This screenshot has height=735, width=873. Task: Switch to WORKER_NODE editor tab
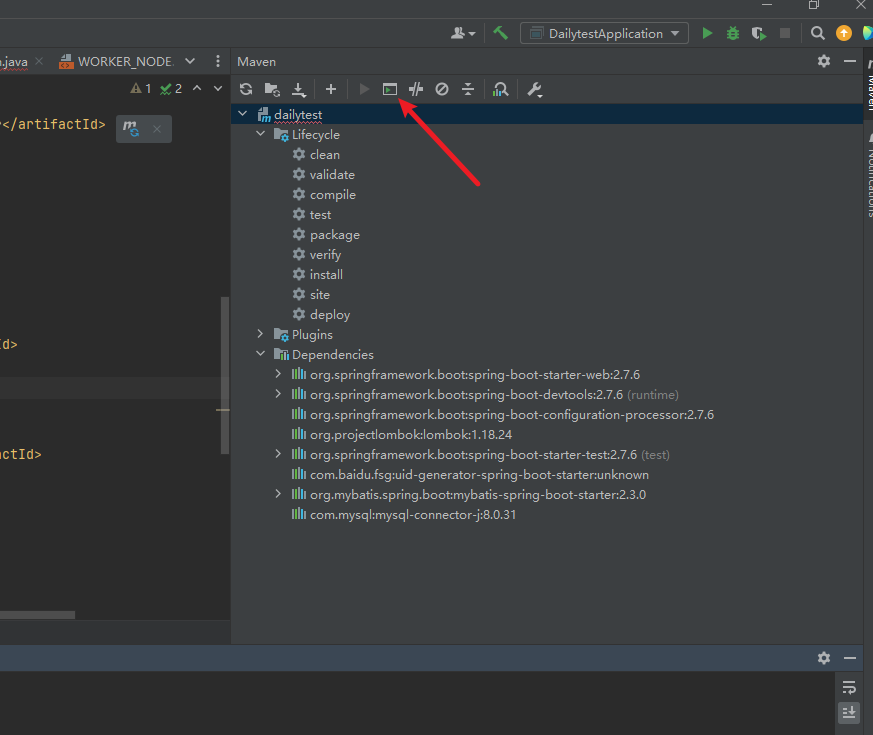pyautogui.click(x=125, y=61)
